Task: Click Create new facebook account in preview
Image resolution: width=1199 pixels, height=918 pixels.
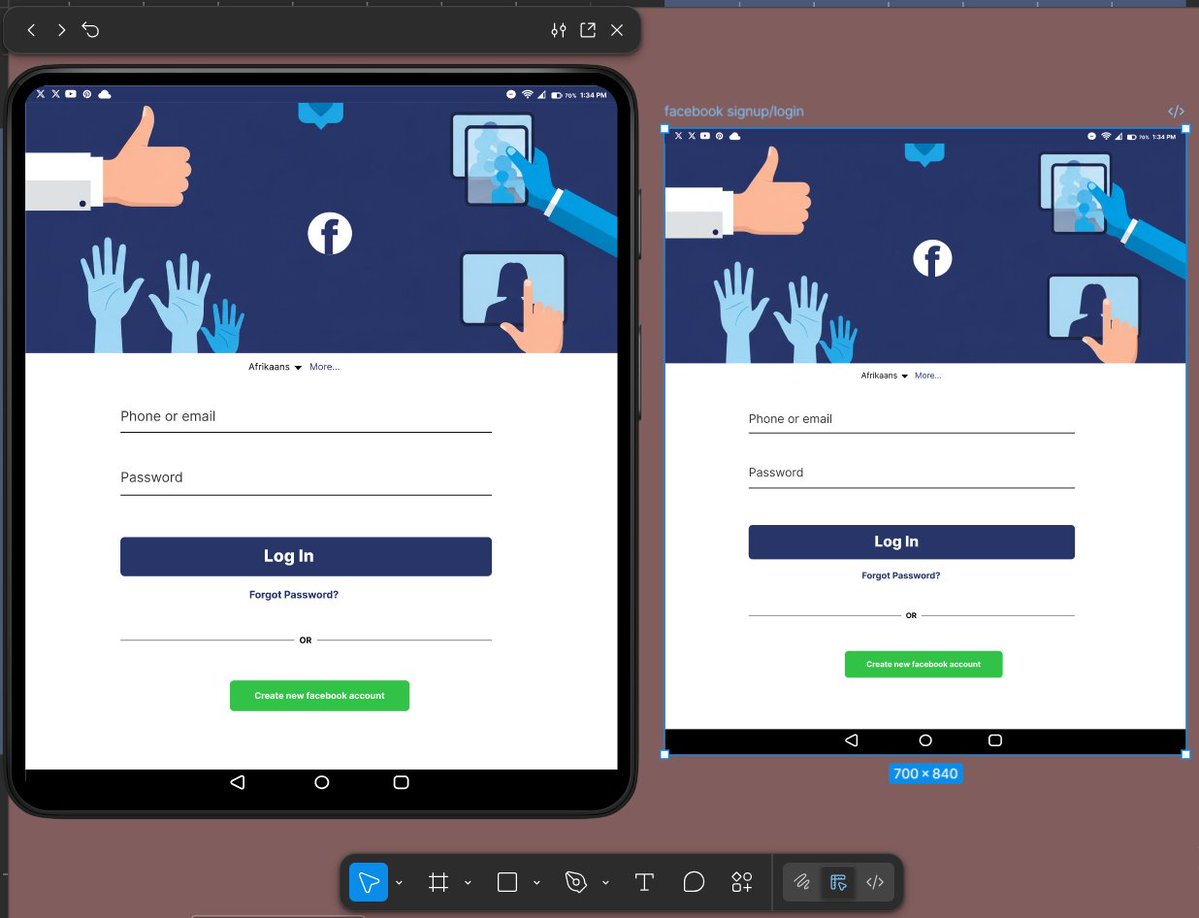Action: pos(320,696)
